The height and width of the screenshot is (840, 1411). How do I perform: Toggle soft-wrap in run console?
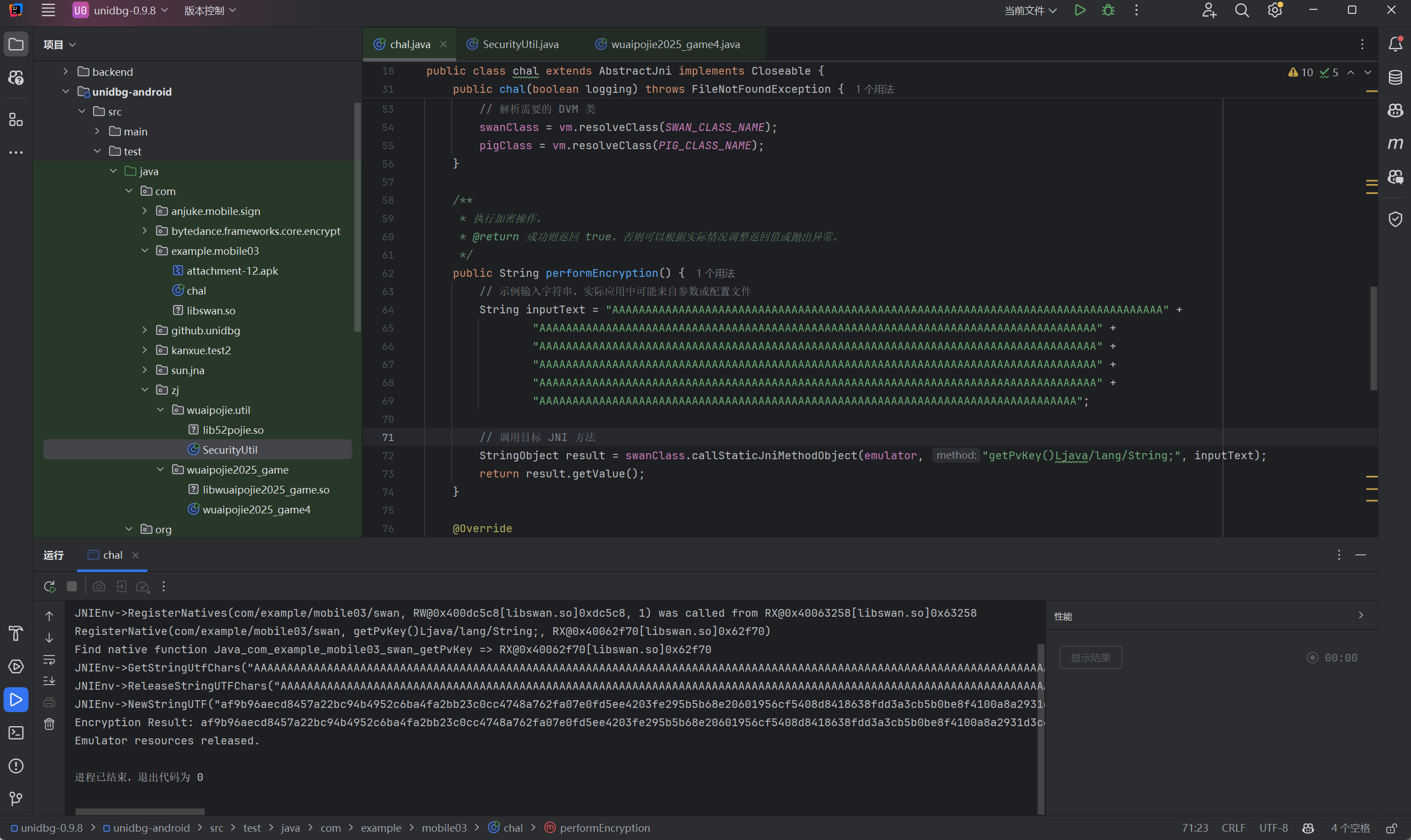coord(49,659)
